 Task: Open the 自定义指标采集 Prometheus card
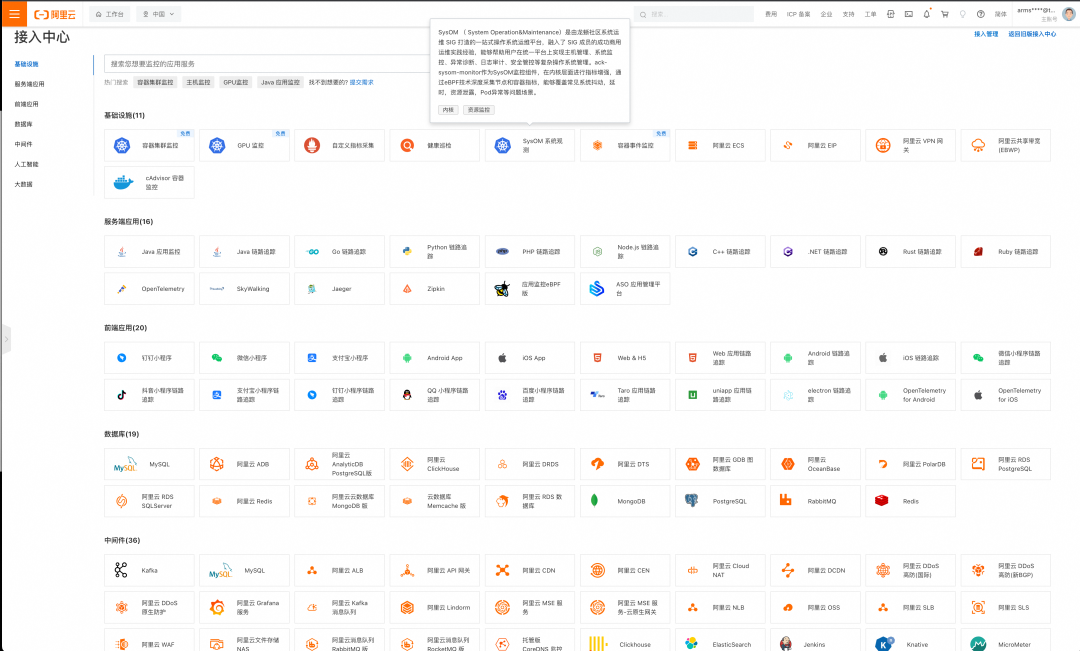pos(340,145)
